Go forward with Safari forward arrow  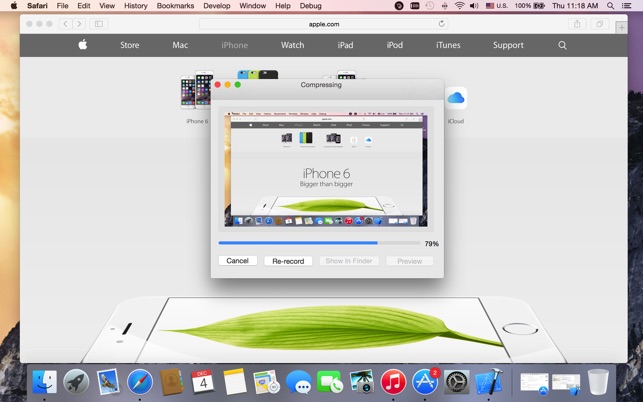(x=79, y=24)
